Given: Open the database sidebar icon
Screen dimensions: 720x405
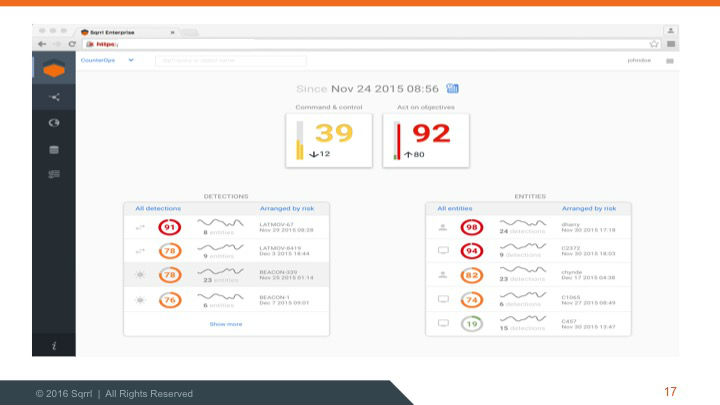Looking at the screenshot, I should (x=54, y=150).
